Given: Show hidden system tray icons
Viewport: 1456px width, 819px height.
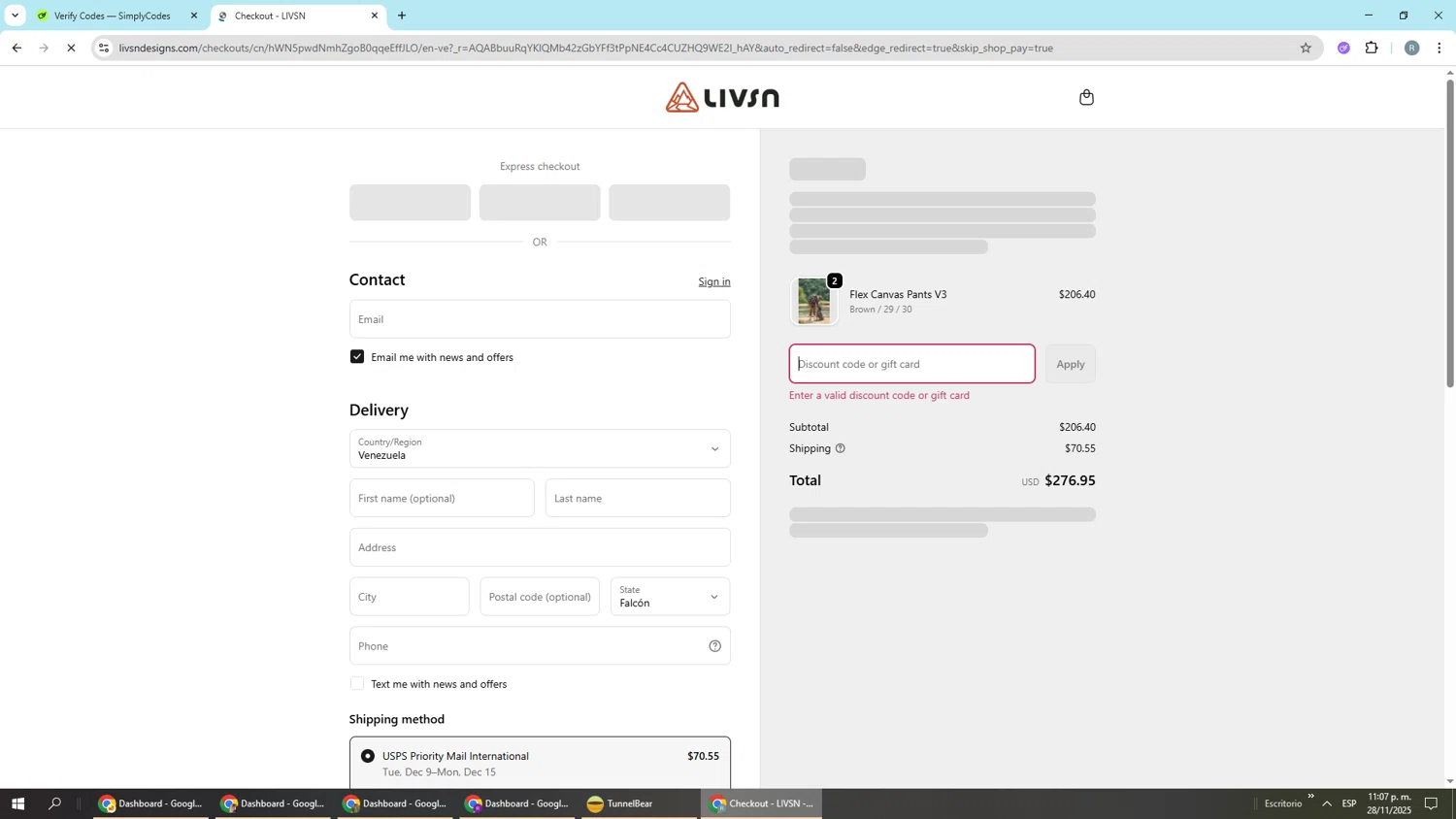Looking at the screenshot, I should coord(1327,803).
